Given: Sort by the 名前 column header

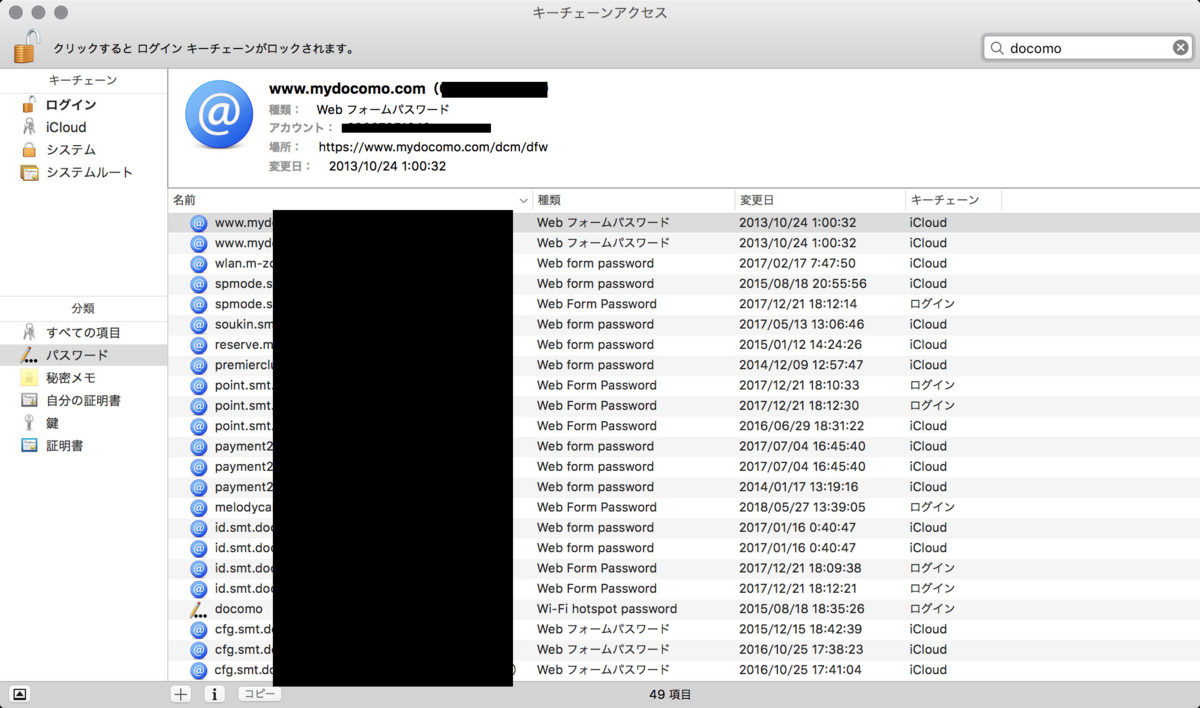Looking at the screenshot, I should pyautogui.click(x=350, y=200).
